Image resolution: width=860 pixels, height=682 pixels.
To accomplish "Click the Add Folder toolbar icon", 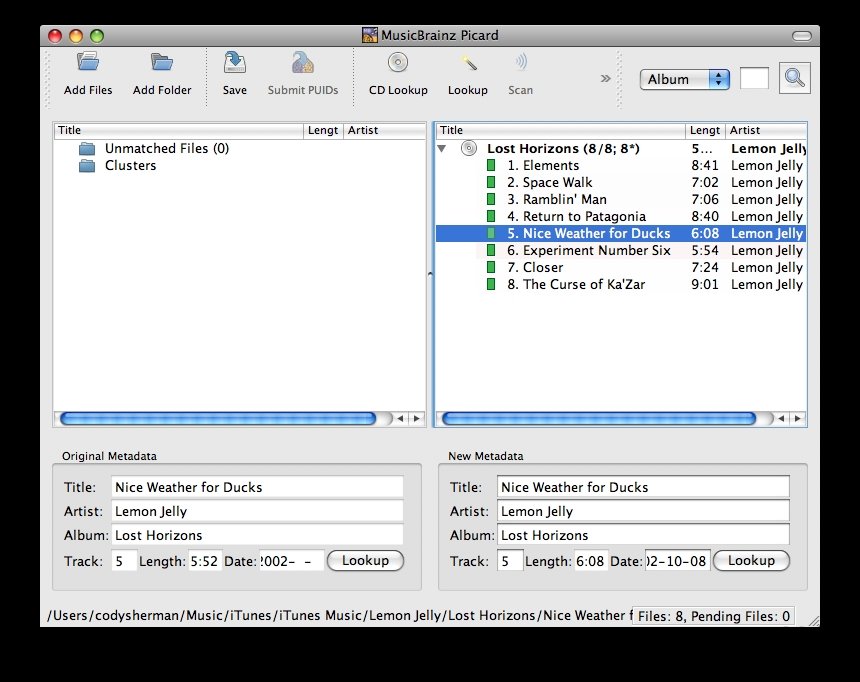I will [x=162, y=63].
